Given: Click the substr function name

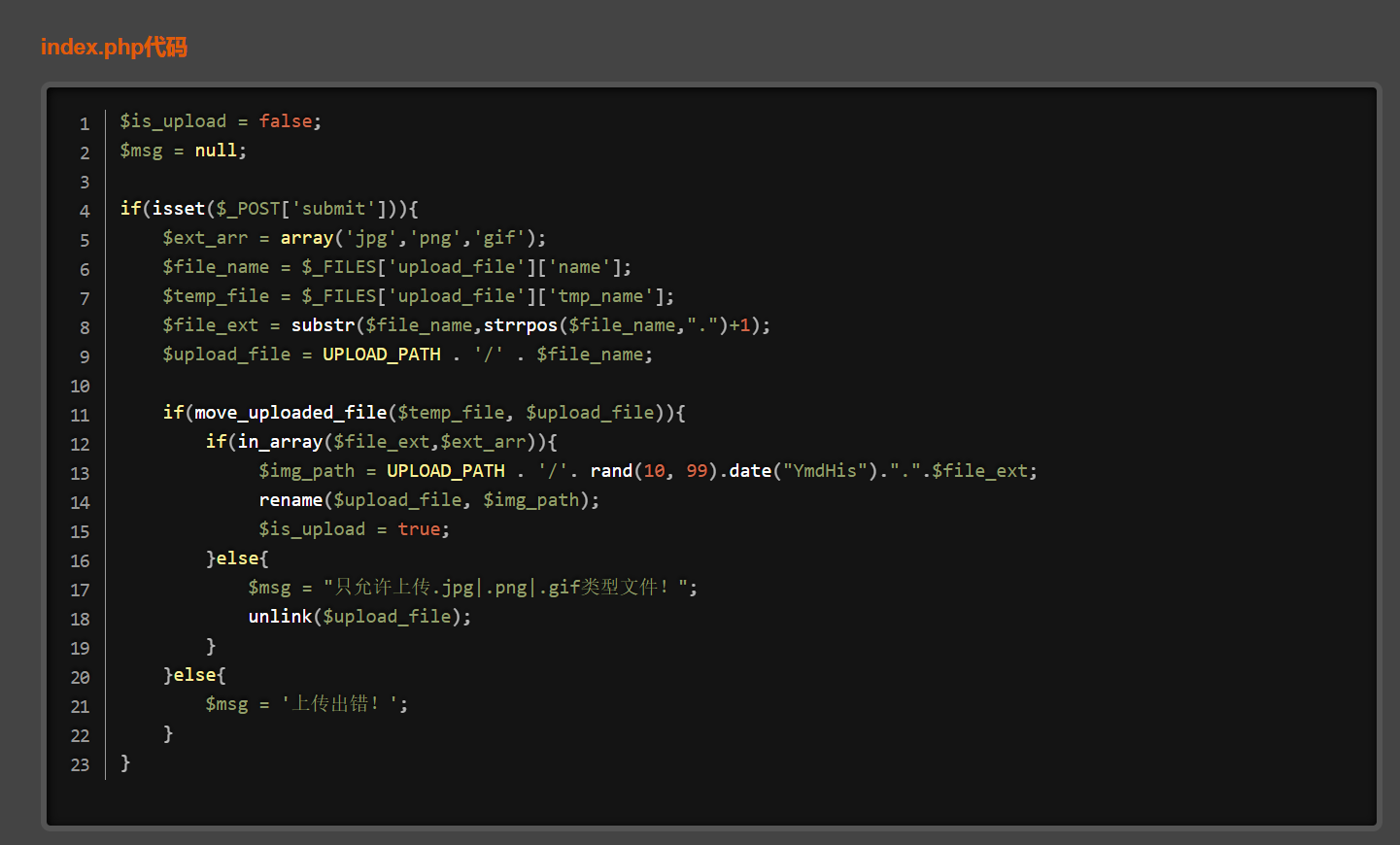Looking at the screenshot, I should point(323,325).
